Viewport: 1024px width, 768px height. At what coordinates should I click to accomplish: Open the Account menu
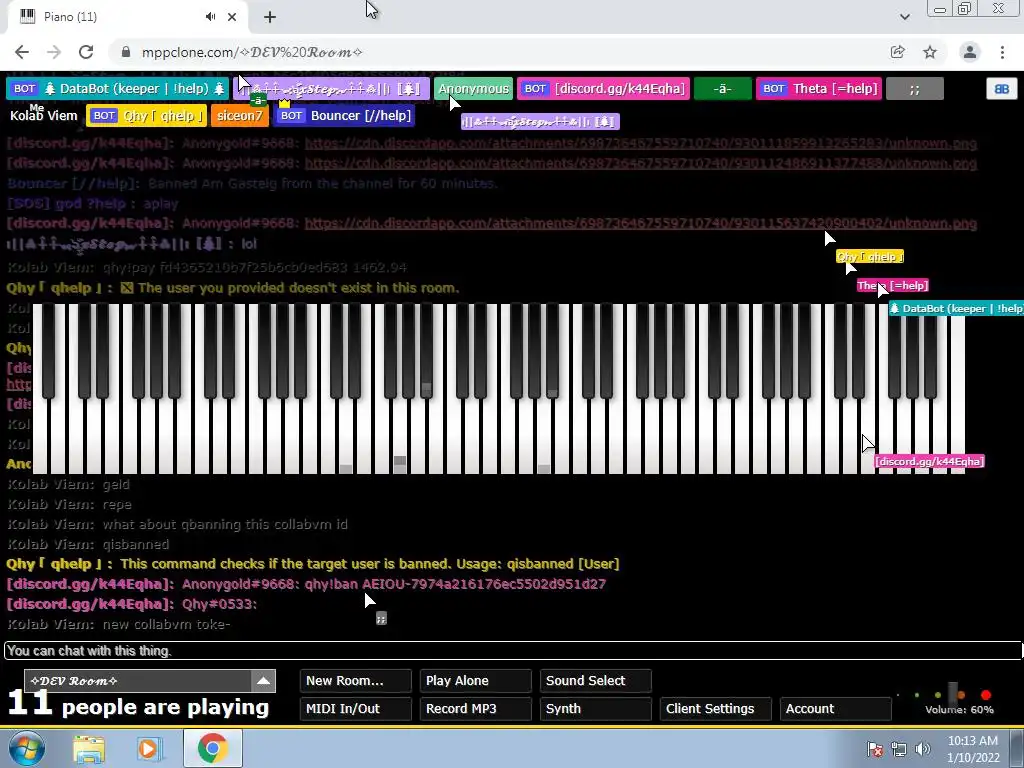click(835, 709)
